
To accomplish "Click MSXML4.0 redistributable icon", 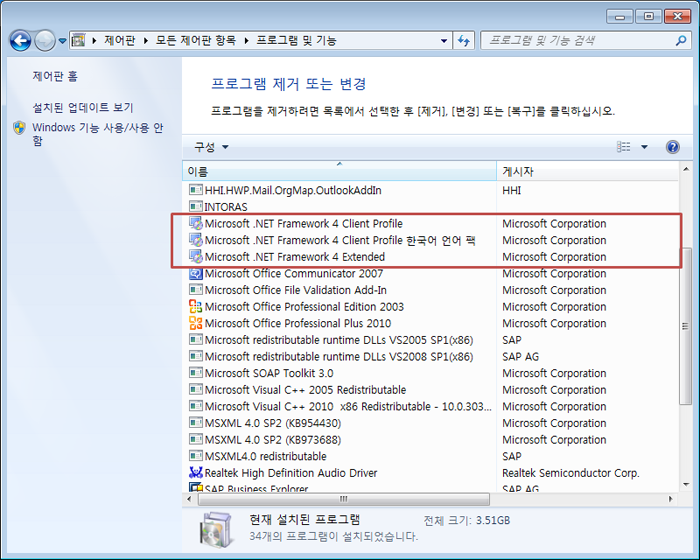I will [x=196, y=456].
